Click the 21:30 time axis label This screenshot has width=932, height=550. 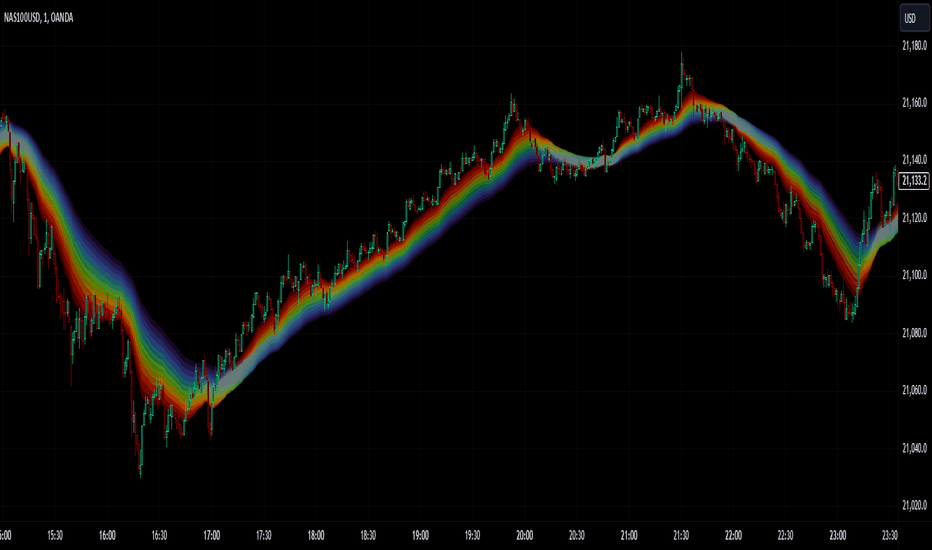coord(681,536)
